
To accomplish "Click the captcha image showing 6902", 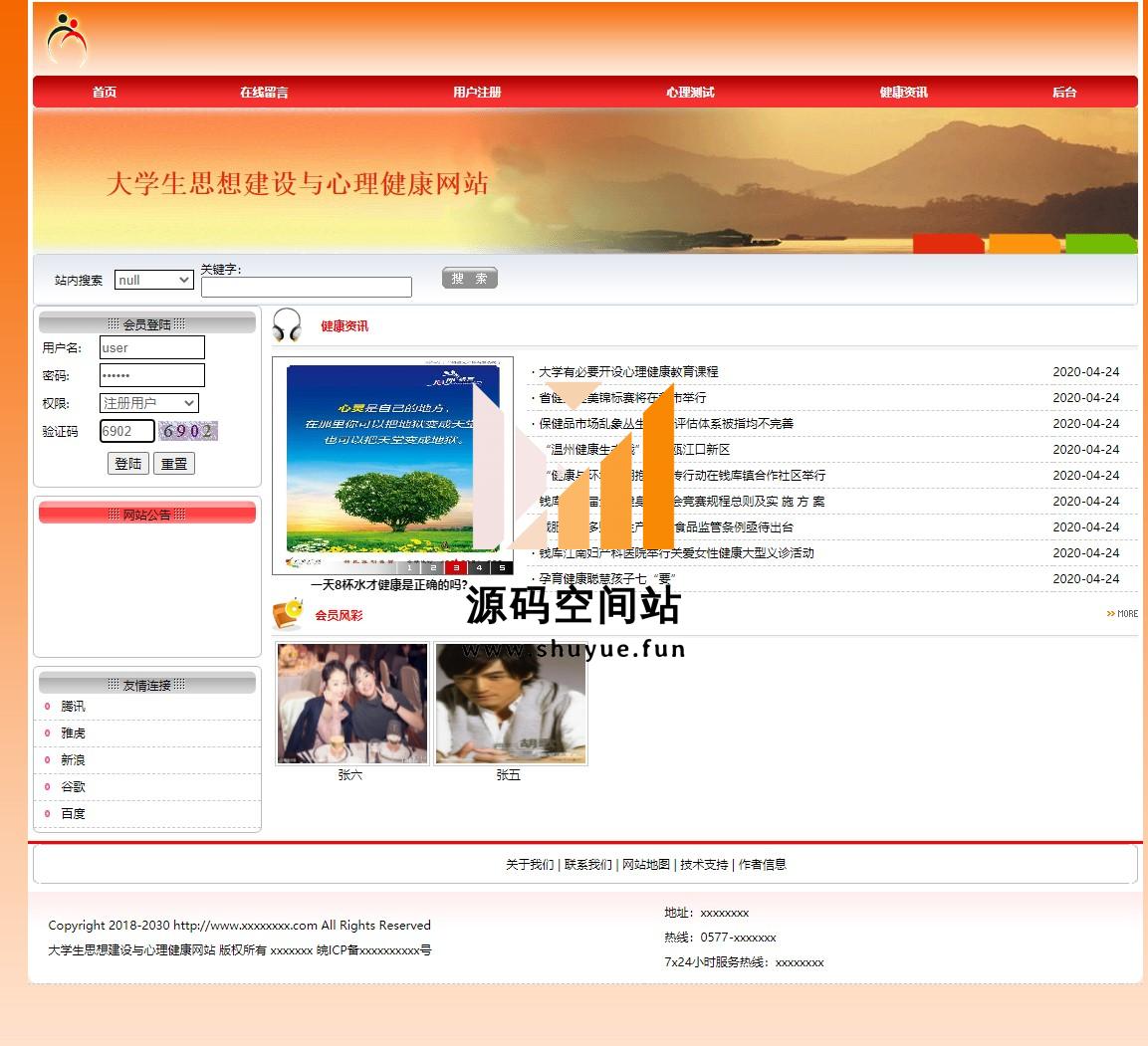I will [187, 431].
